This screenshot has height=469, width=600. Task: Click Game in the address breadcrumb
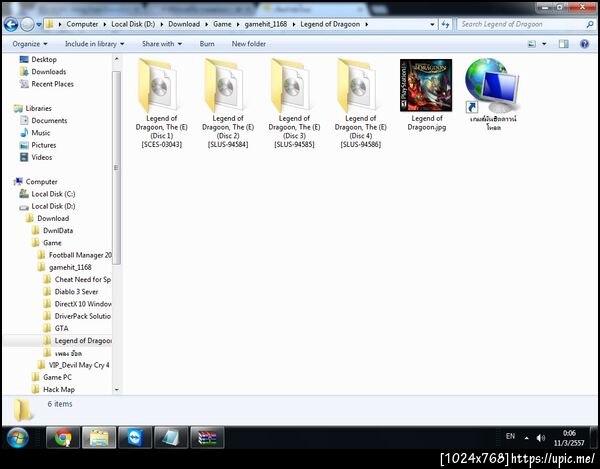point(222,24)
